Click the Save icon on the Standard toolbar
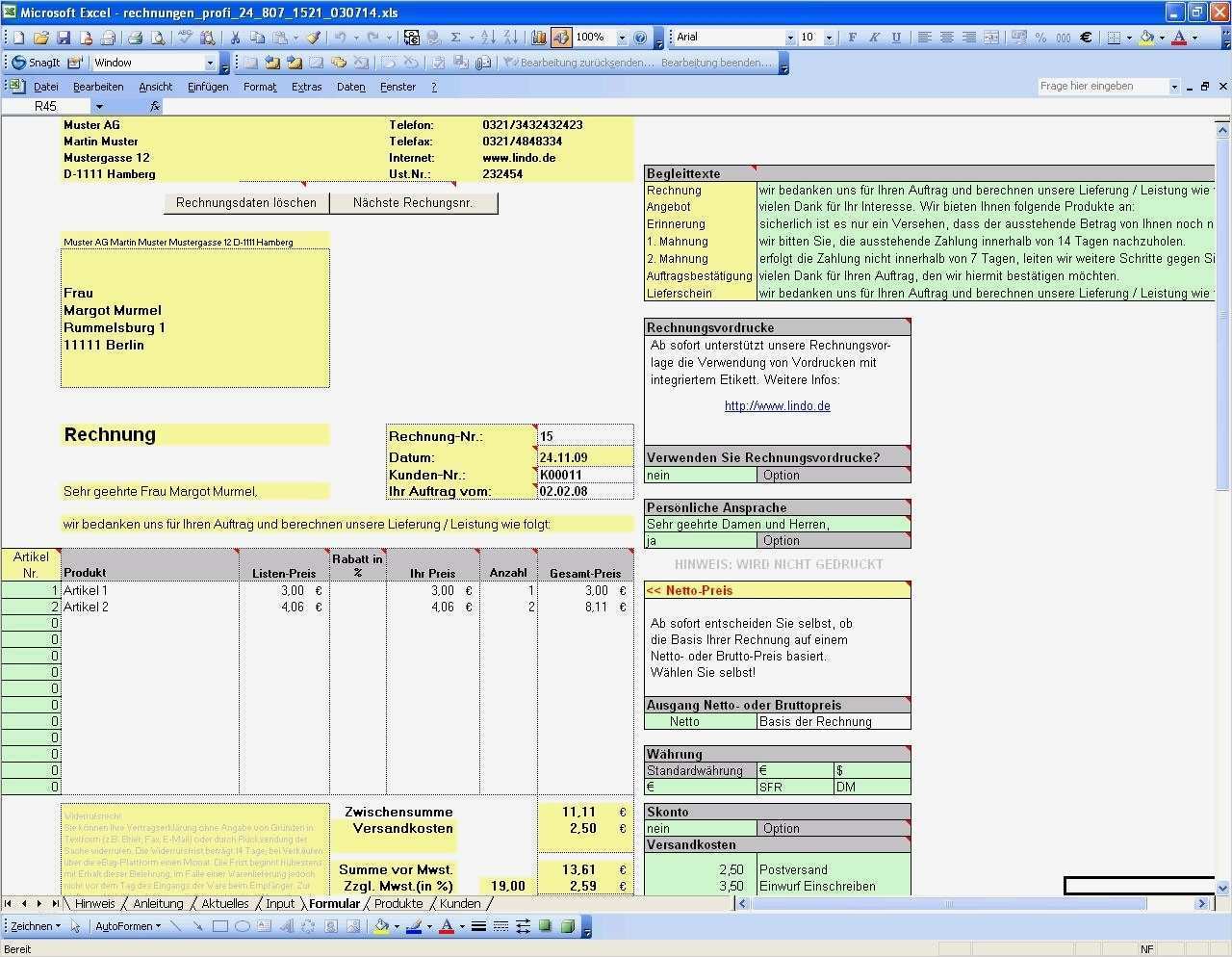Image resolution: width=1232 pixels, height=957 pixels. pyautogui.click(x=64, y=37)
